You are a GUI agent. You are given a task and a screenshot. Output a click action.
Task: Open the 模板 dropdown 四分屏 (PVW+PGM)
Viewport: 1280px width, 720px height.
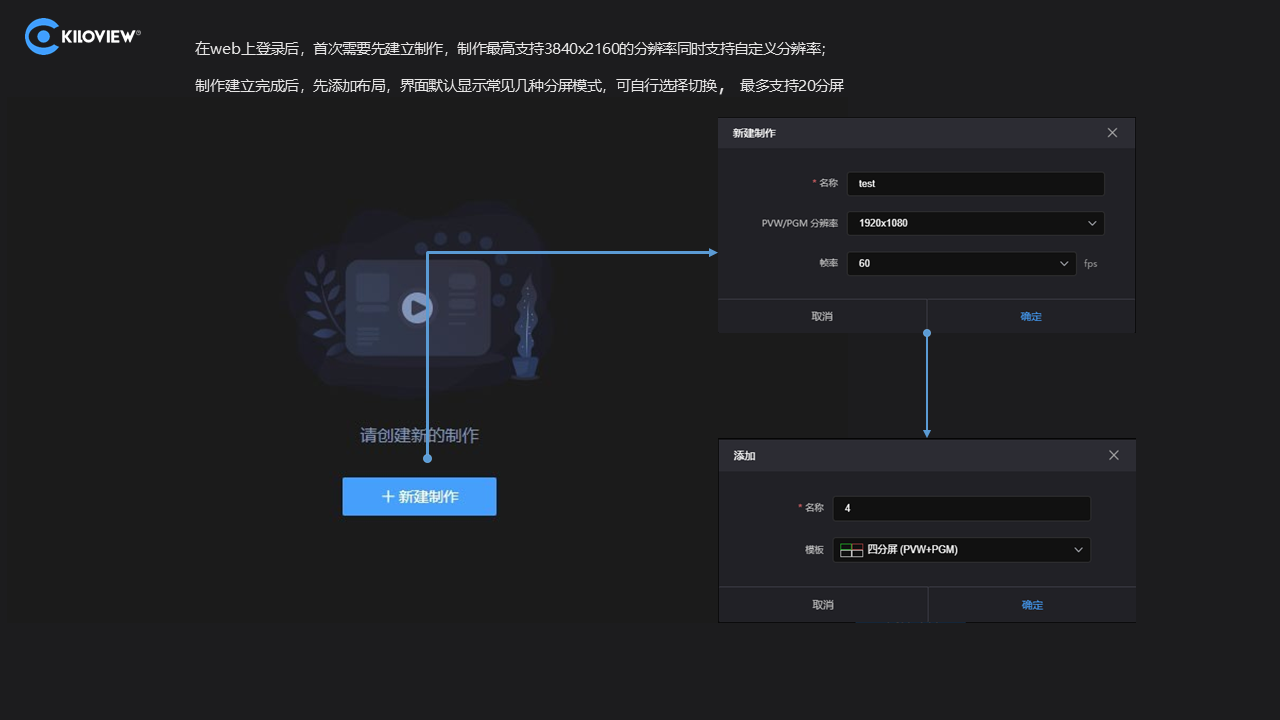(x=961, y=549)
